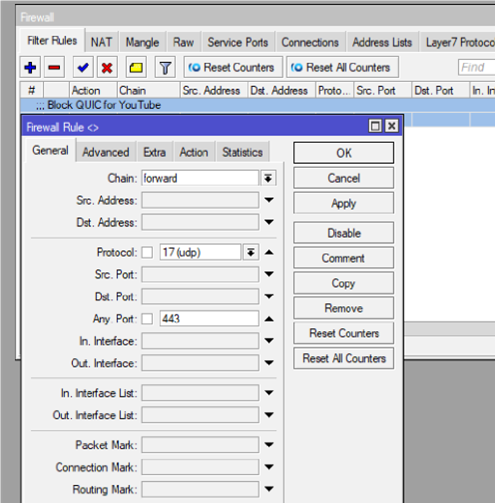This screenshot has width=495, height=503.
Task: Click the Disable button in rule dialog
Action: coord(344,233)
